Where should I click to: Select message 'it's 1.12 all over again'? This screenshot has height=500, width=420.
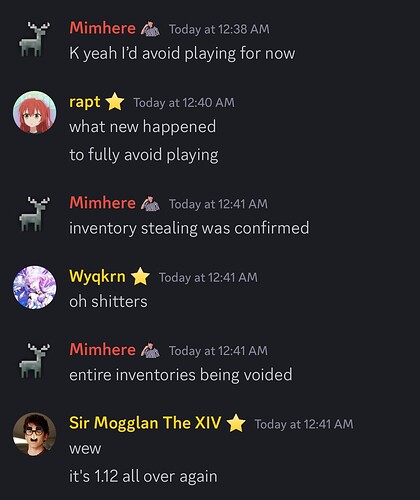point(143,476)
